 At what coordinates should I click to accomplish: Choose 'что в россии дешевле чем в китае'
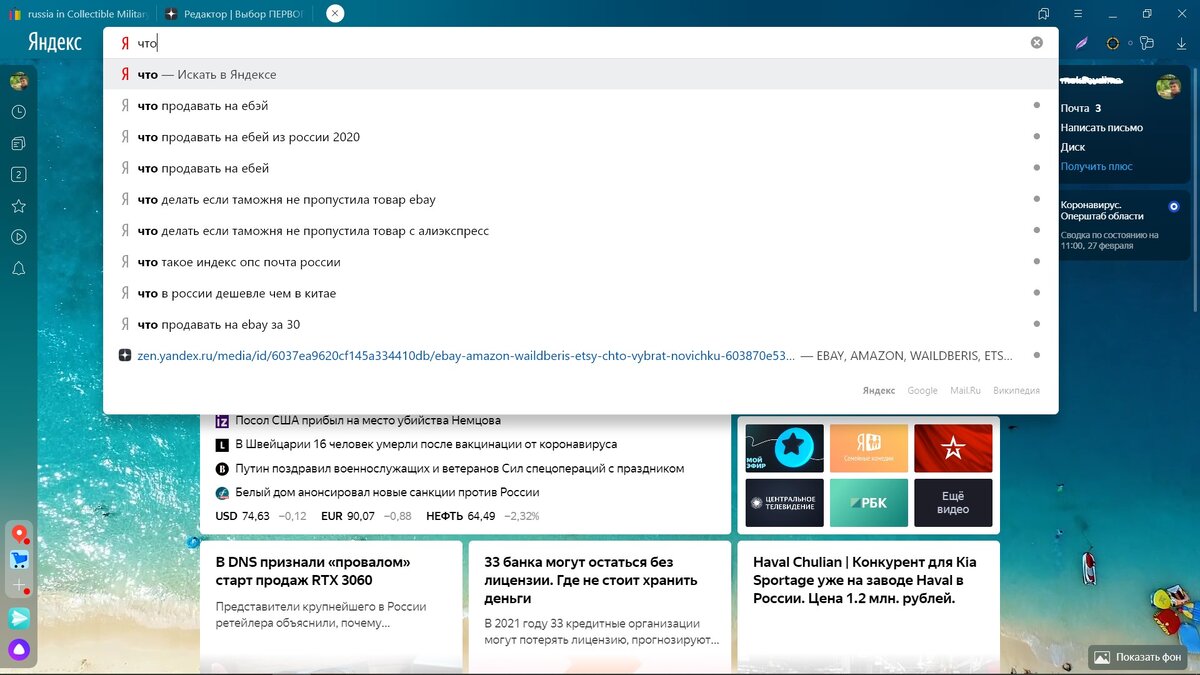pyautogui.click(x=580, y=293)
